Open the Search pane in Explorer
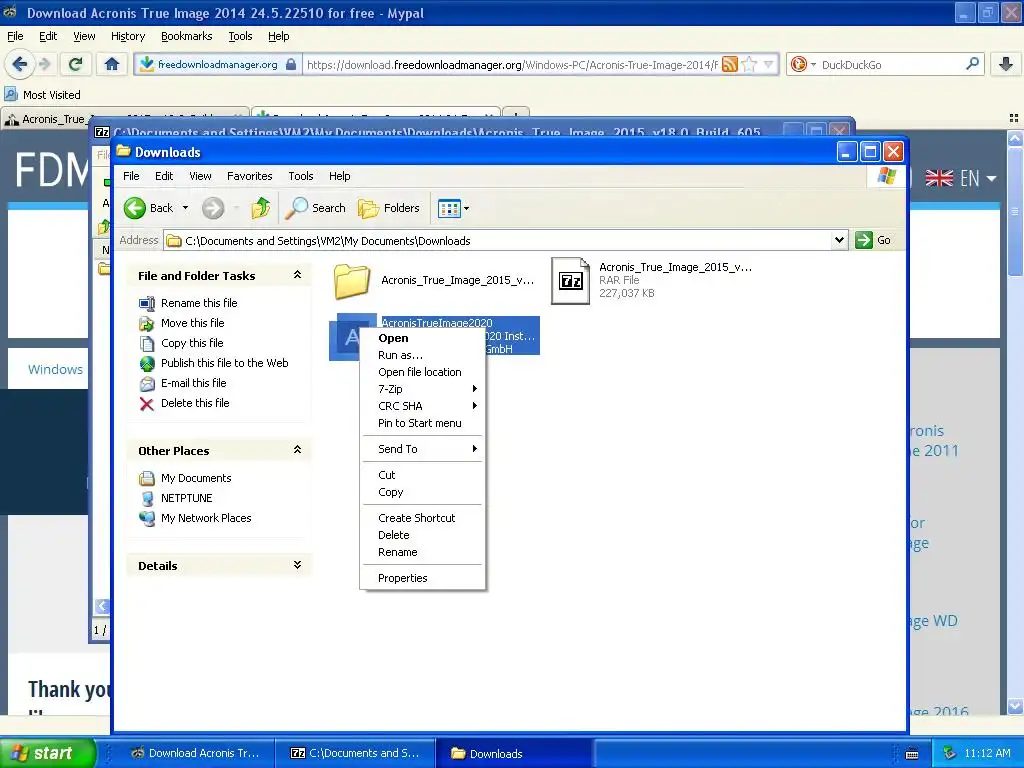Image resolution: width=1024 pixels, height=768 pixels. pyautogui.click(x=315, y=208)
